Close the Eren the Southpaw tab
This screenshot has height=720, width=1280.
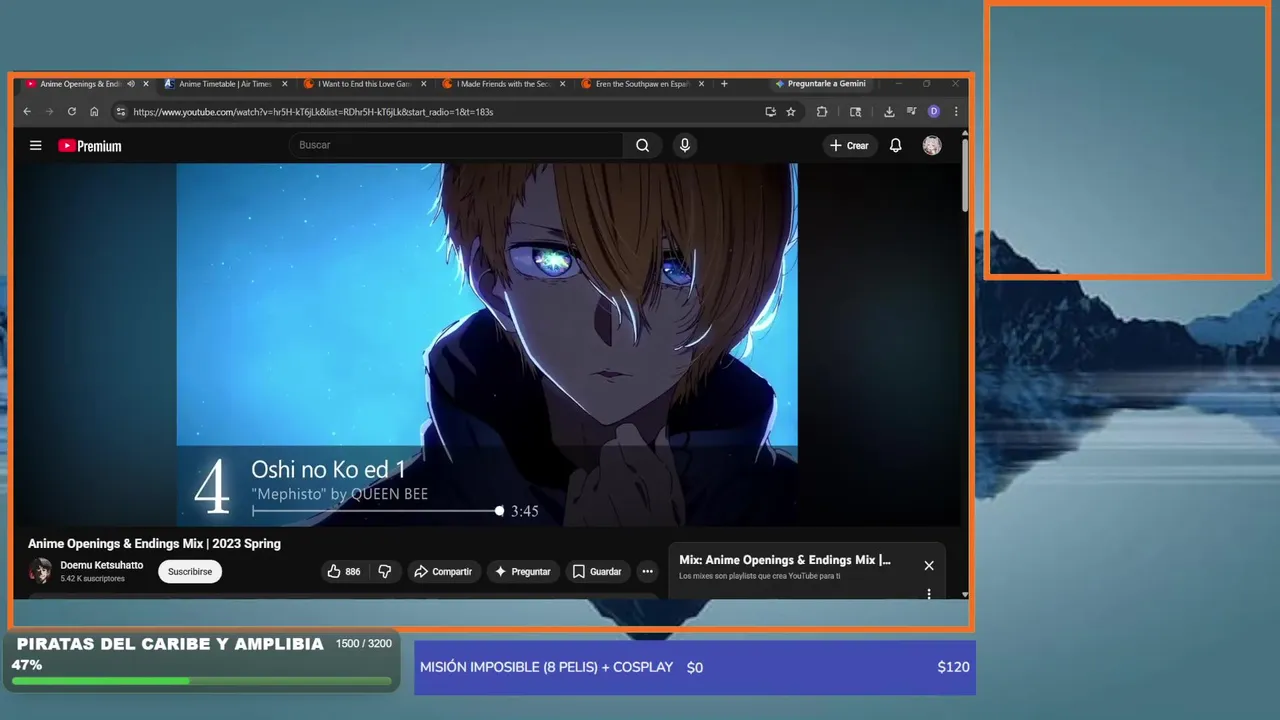[x=701, y=84]
